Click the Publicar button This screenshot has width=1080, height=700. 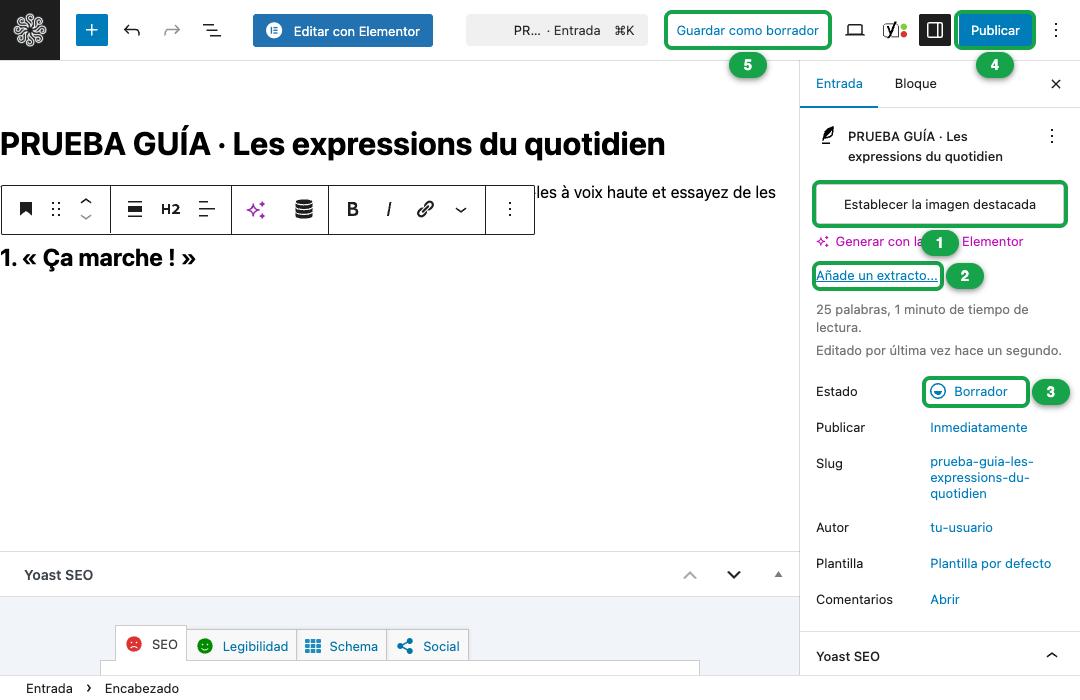pos(995,30)
